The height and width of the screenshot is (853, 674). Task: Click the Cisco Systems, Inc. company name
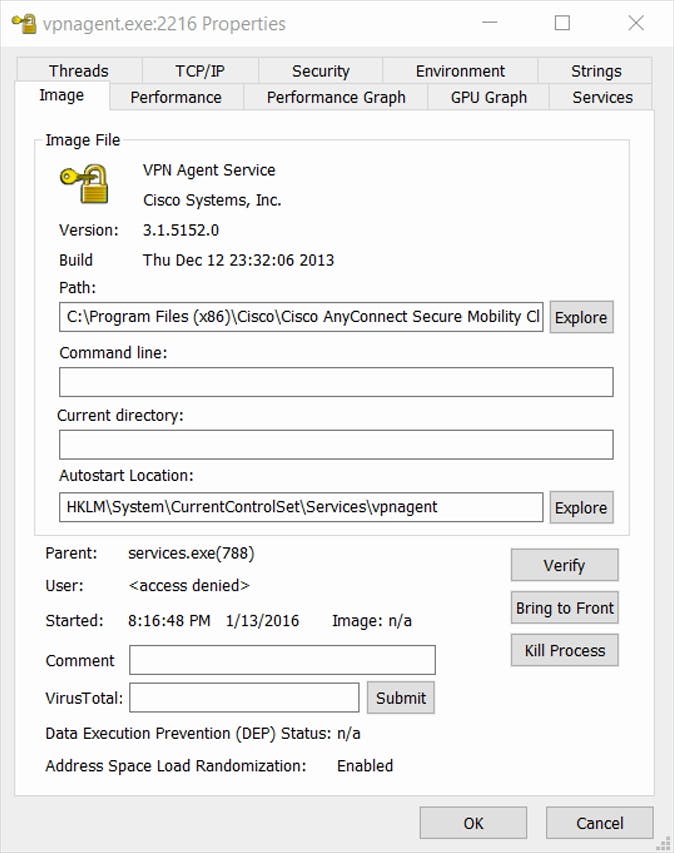tap(212, 200)
